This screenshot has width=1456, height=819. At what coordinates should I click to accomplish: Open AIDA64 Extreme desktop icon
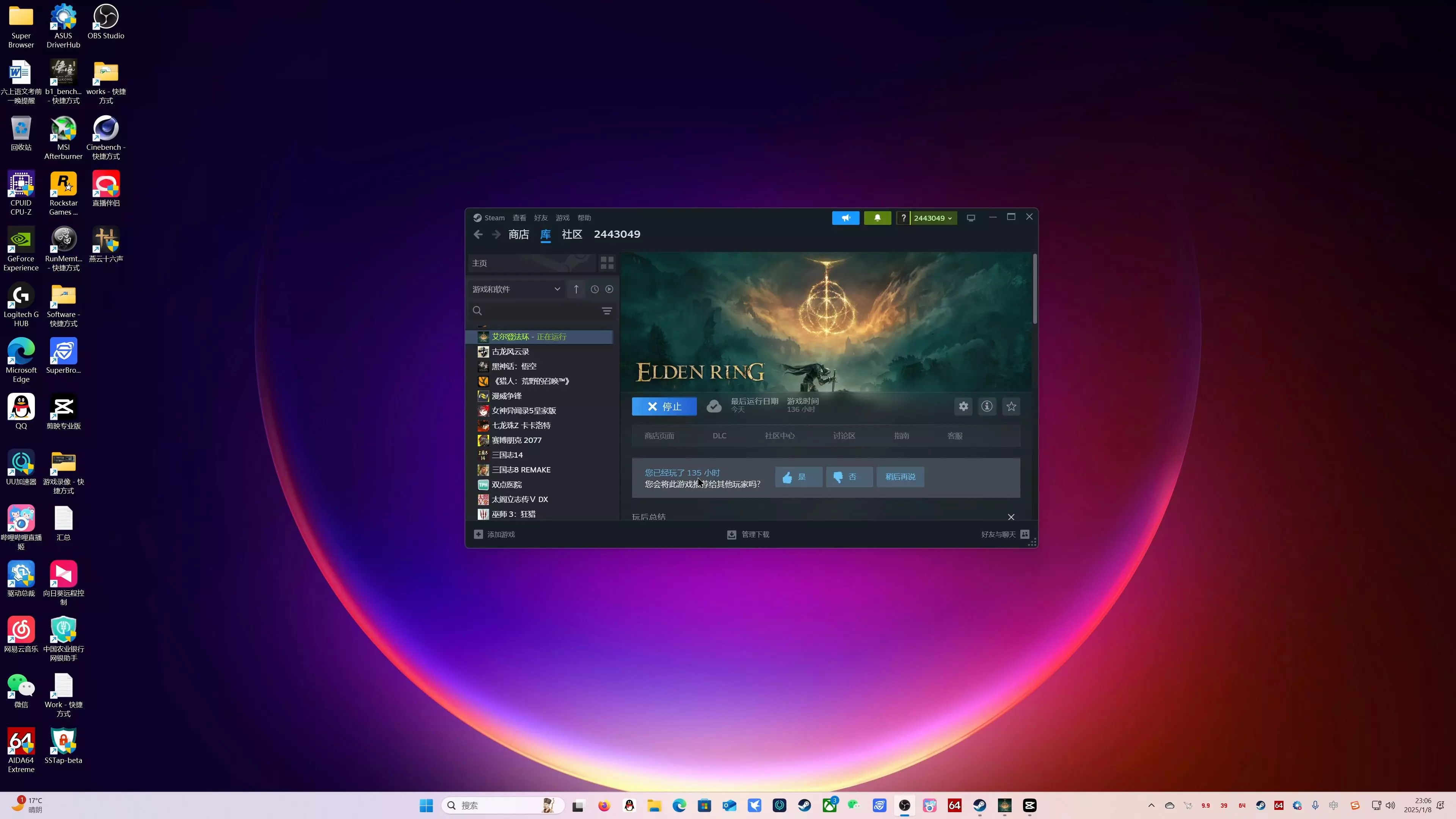(21, 751)
